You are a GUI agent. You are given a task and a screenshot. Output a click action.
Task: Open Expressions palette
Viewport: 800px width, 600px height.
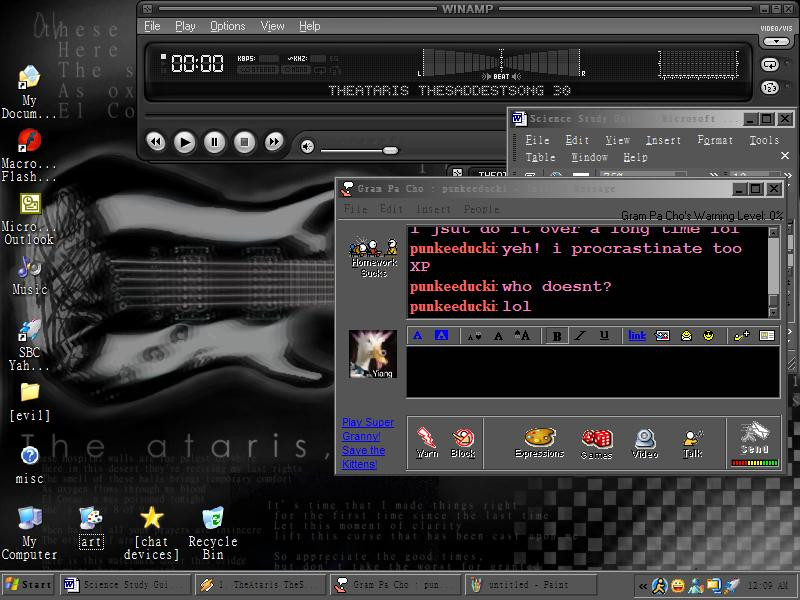coord(539,442)
